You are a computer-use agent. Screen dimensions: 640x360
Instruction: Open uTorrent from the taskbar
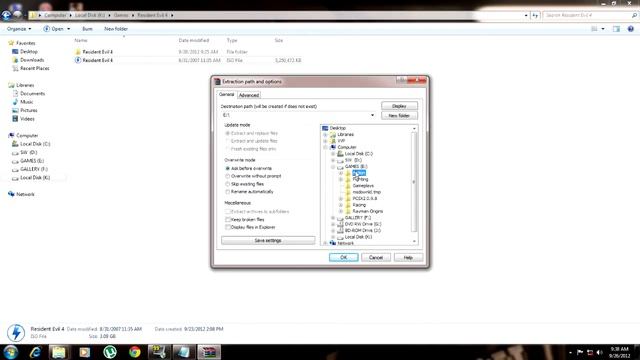point(109,352)
